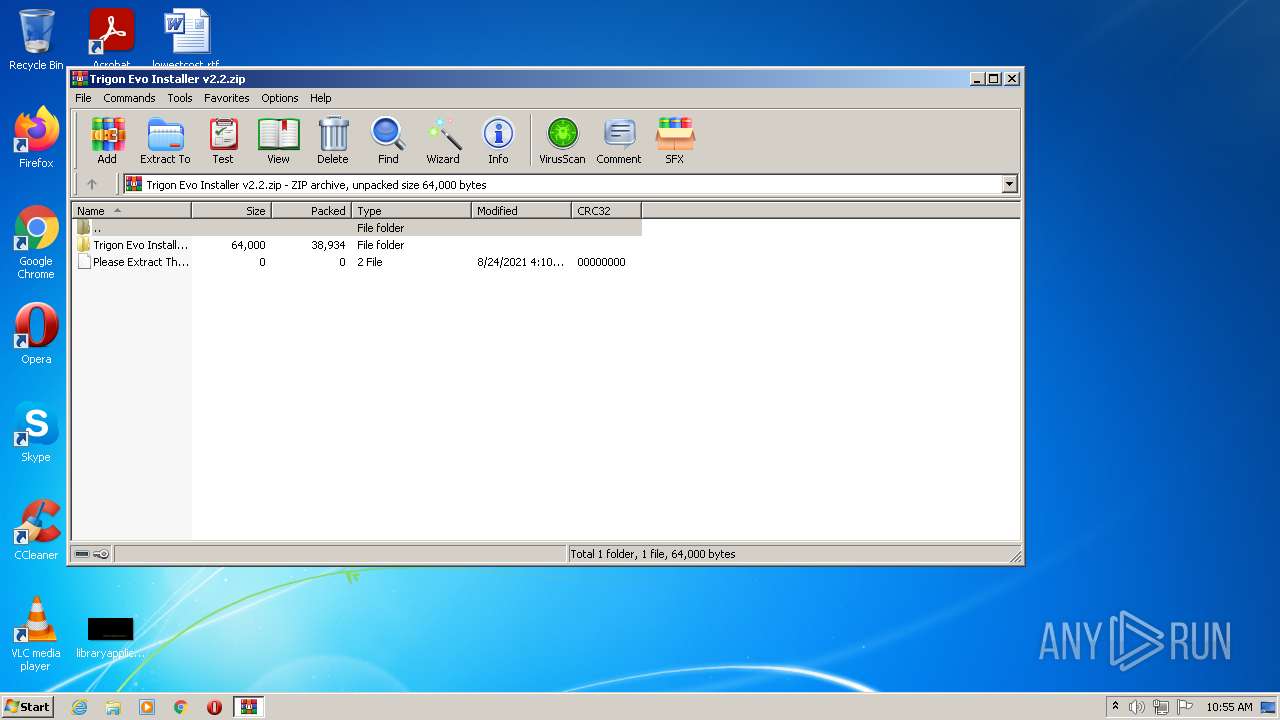
Task: Click the status bar total summary text
Action: coord(652,554)
